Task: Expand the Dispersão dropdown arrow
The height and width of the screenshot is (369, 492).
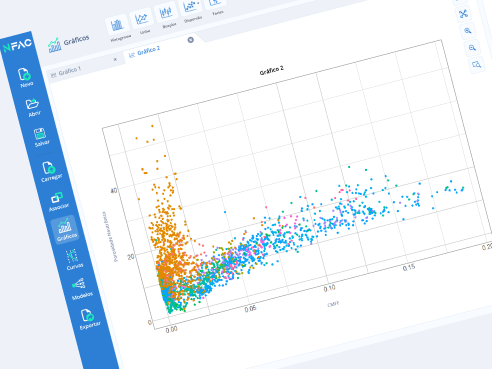Action: click(199, 3)
